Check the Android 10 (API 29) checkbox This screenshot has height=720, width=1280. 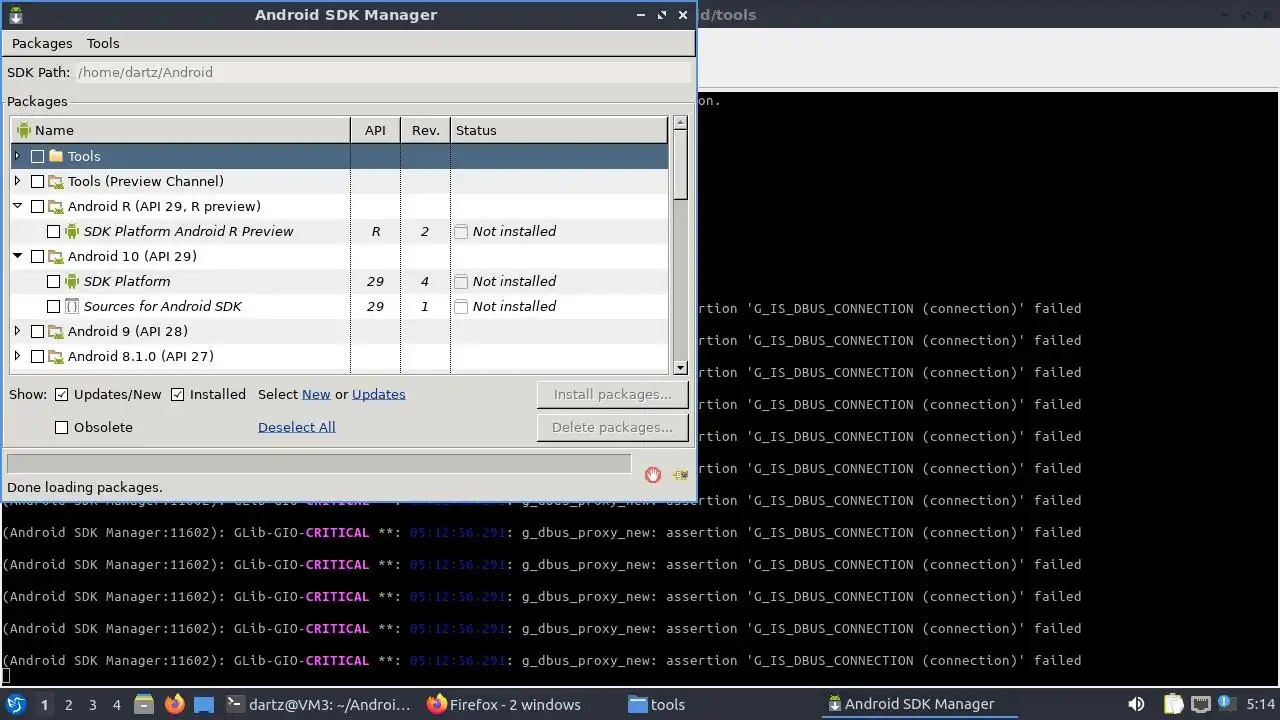click(38, 256)
